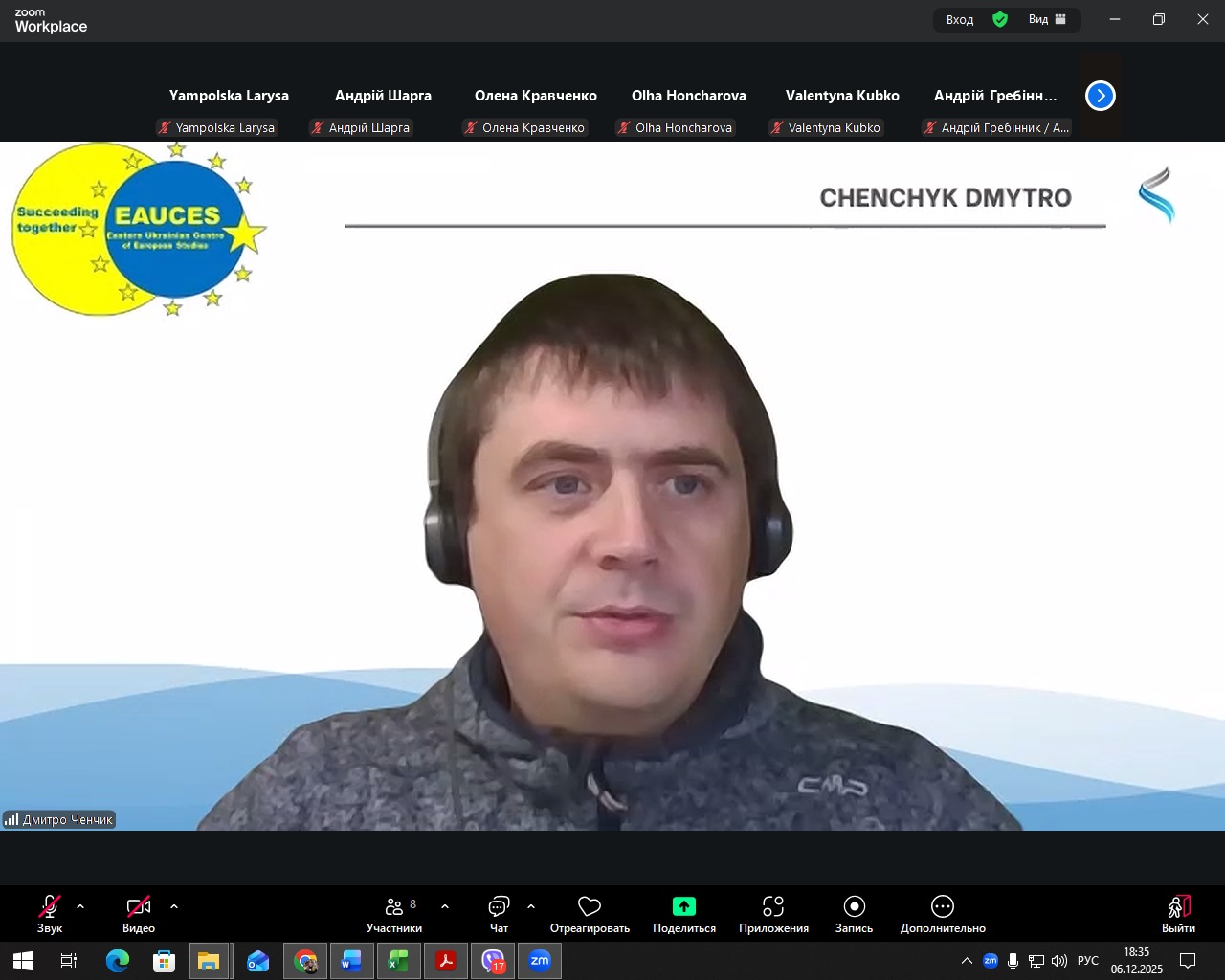Click the Отреагировать reactions heart icon
Viewport: 1225px width, 980px height.
pyautogui.click(x=590, y=906)
